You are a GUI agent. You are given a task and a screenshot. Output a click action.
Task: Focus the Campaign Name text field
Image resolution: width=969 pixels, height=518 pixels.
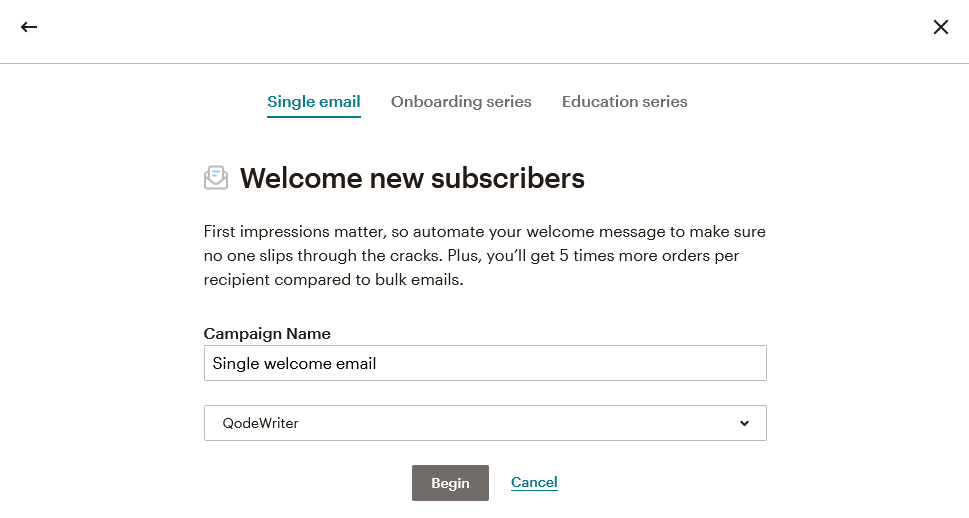point(485,363)
